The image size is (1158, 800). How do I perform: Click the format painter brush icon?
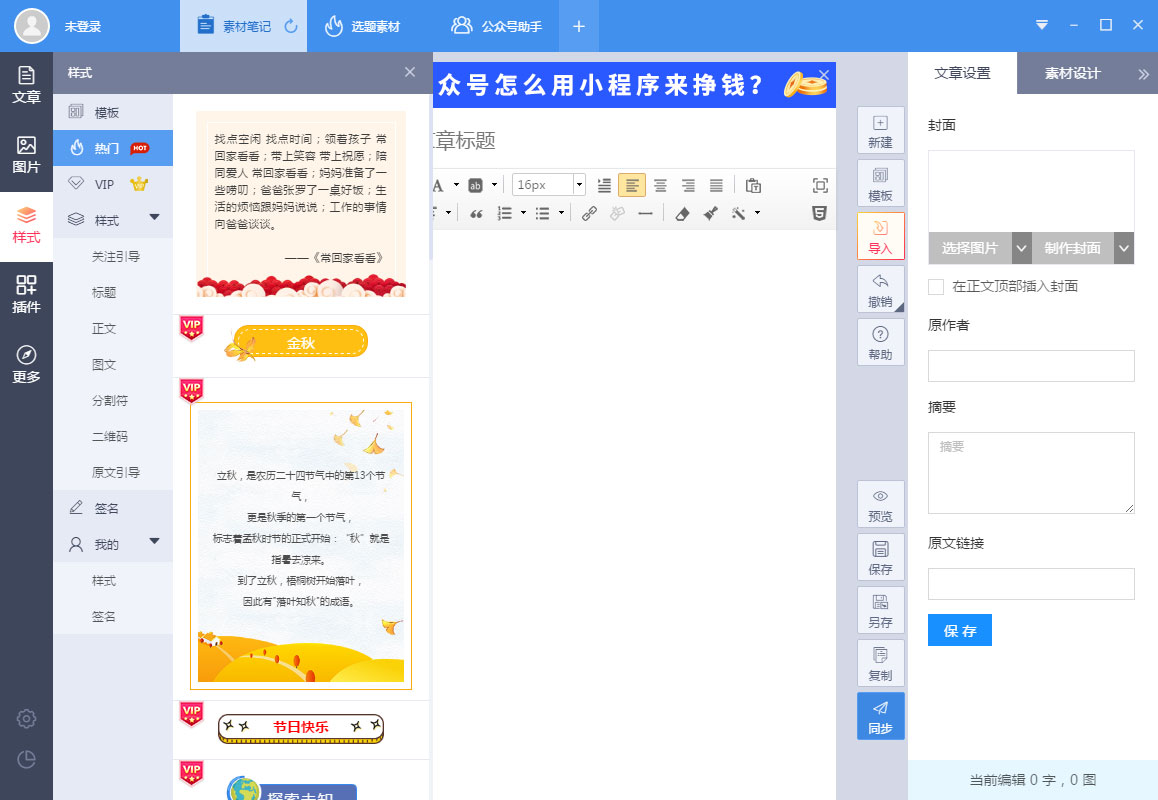coord(711,213)
